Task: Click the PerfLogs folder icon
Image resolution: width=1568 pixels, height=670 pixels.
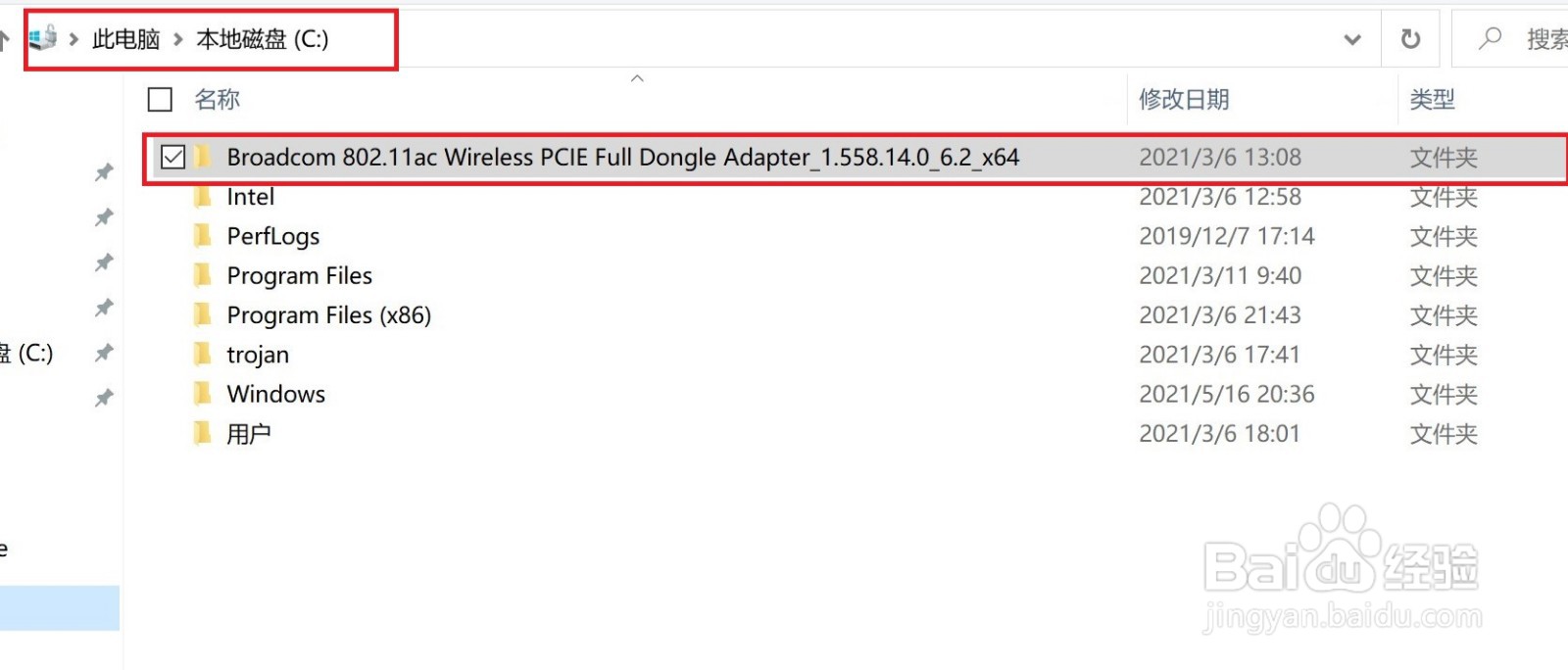Action: coord(203,236)
